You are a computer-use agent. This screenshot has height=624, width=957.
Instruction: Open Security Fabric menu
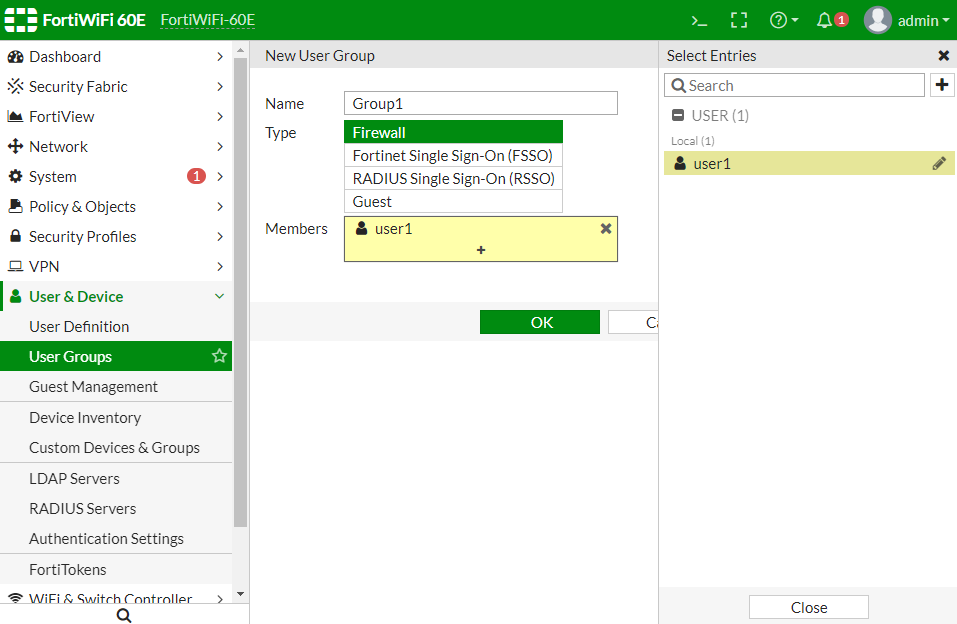coord(116,87)
